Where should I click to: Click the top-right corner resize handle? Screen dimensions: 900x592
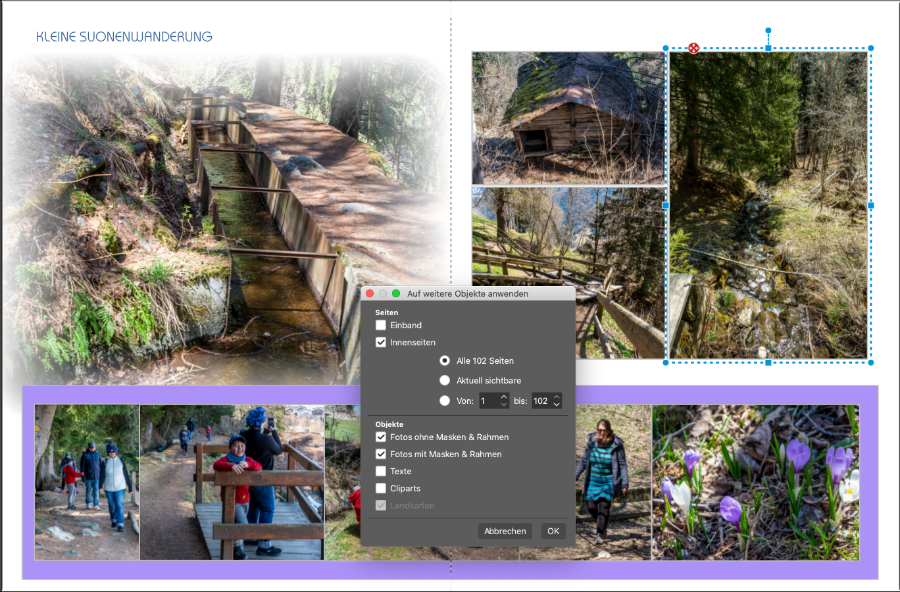click(x=870, y=48)
